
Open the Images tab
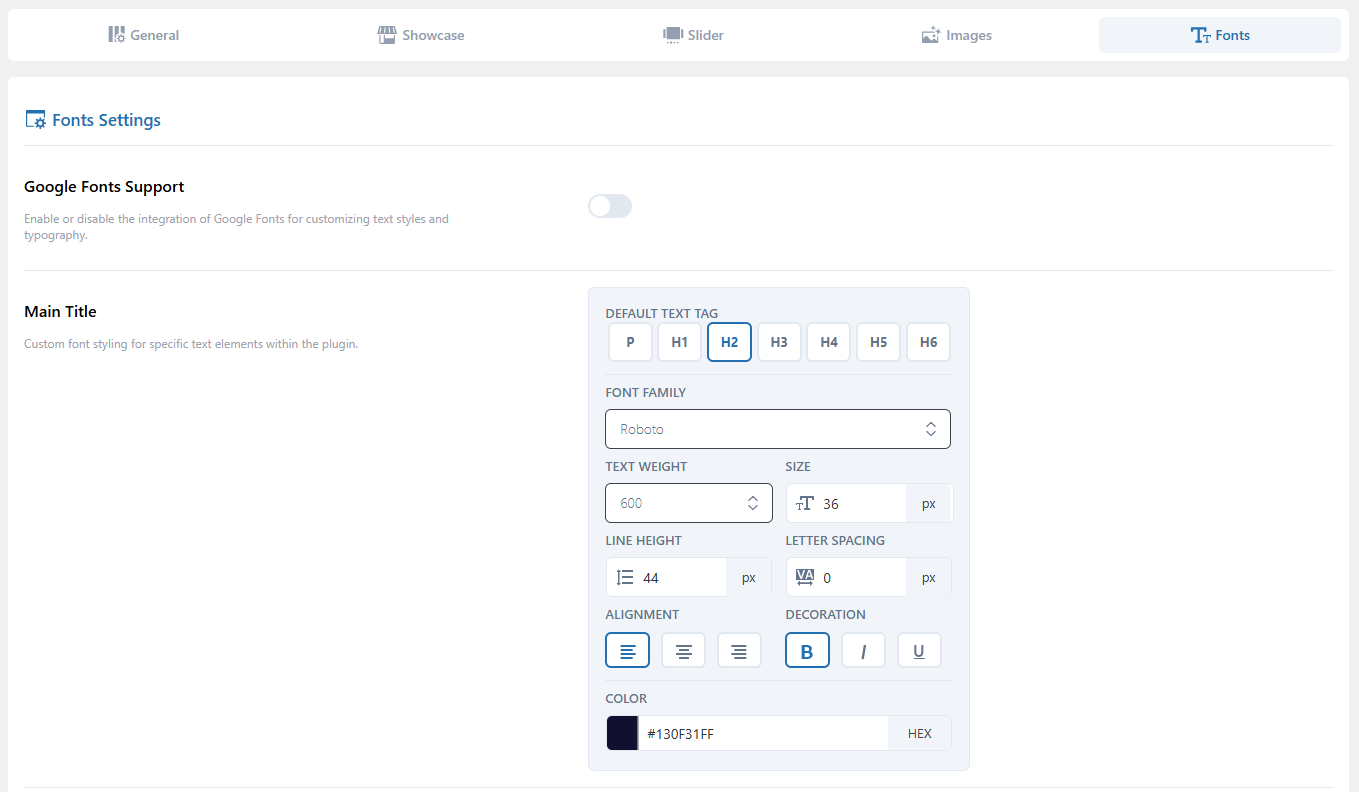coord(956,35)
